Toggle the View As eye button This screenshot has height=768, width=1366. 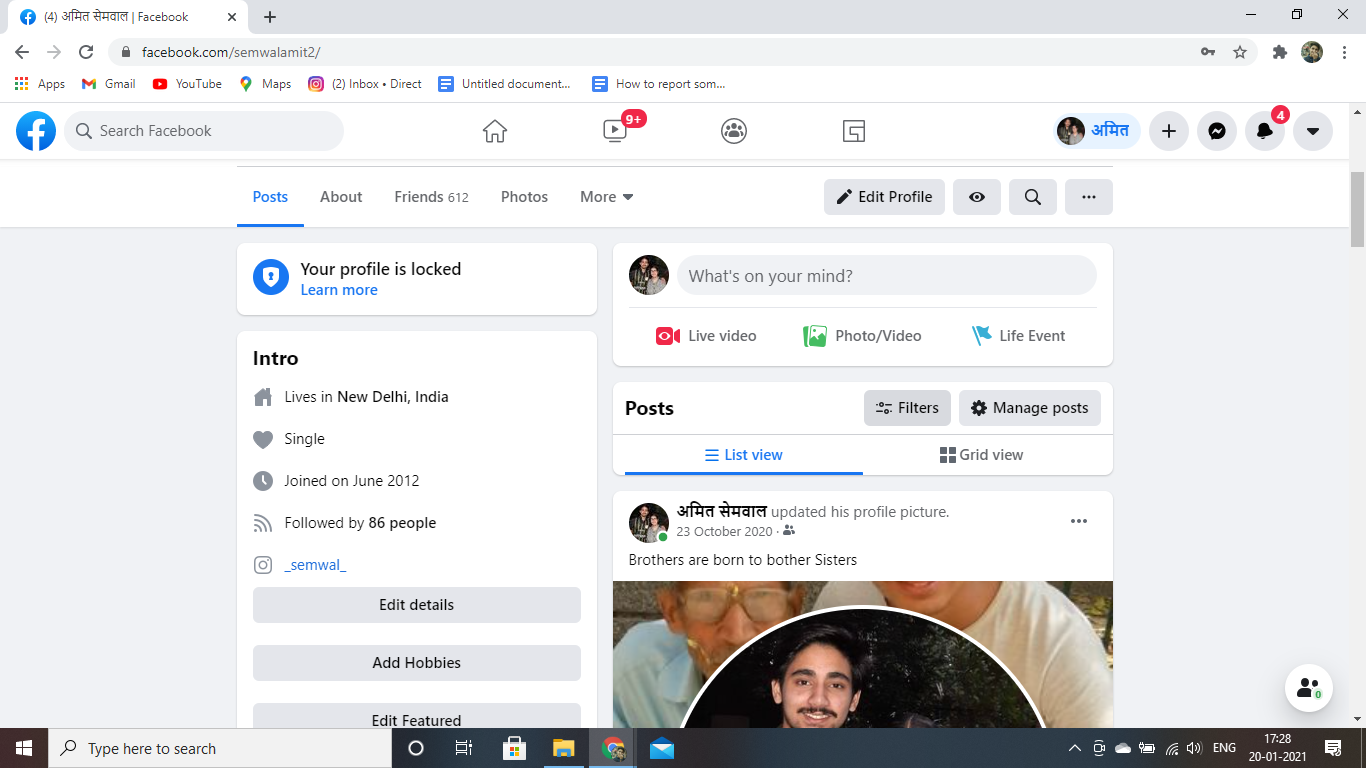977,197
